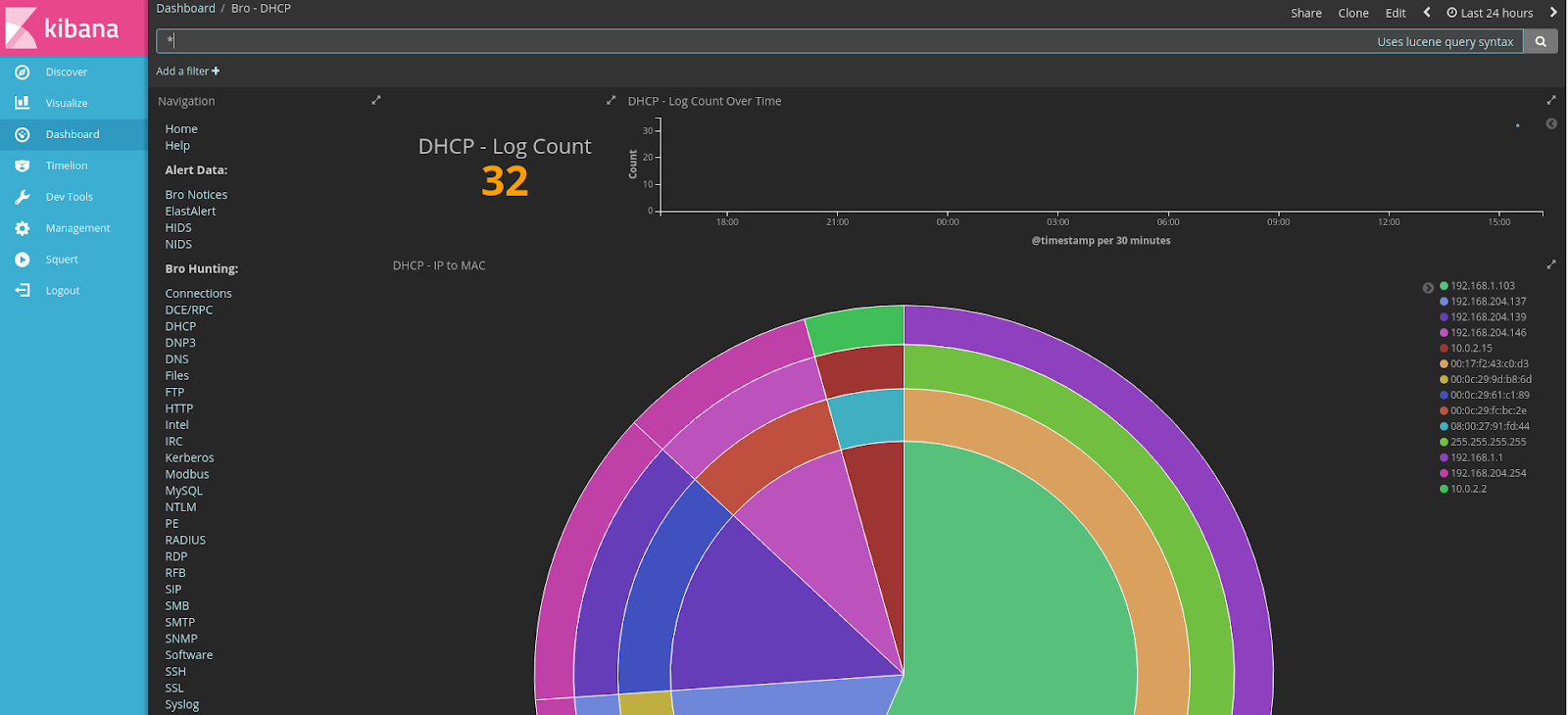The width and height of the screenshot is (1568, 715).
Task: Click Add a filter
Action: tap(188, 71)
